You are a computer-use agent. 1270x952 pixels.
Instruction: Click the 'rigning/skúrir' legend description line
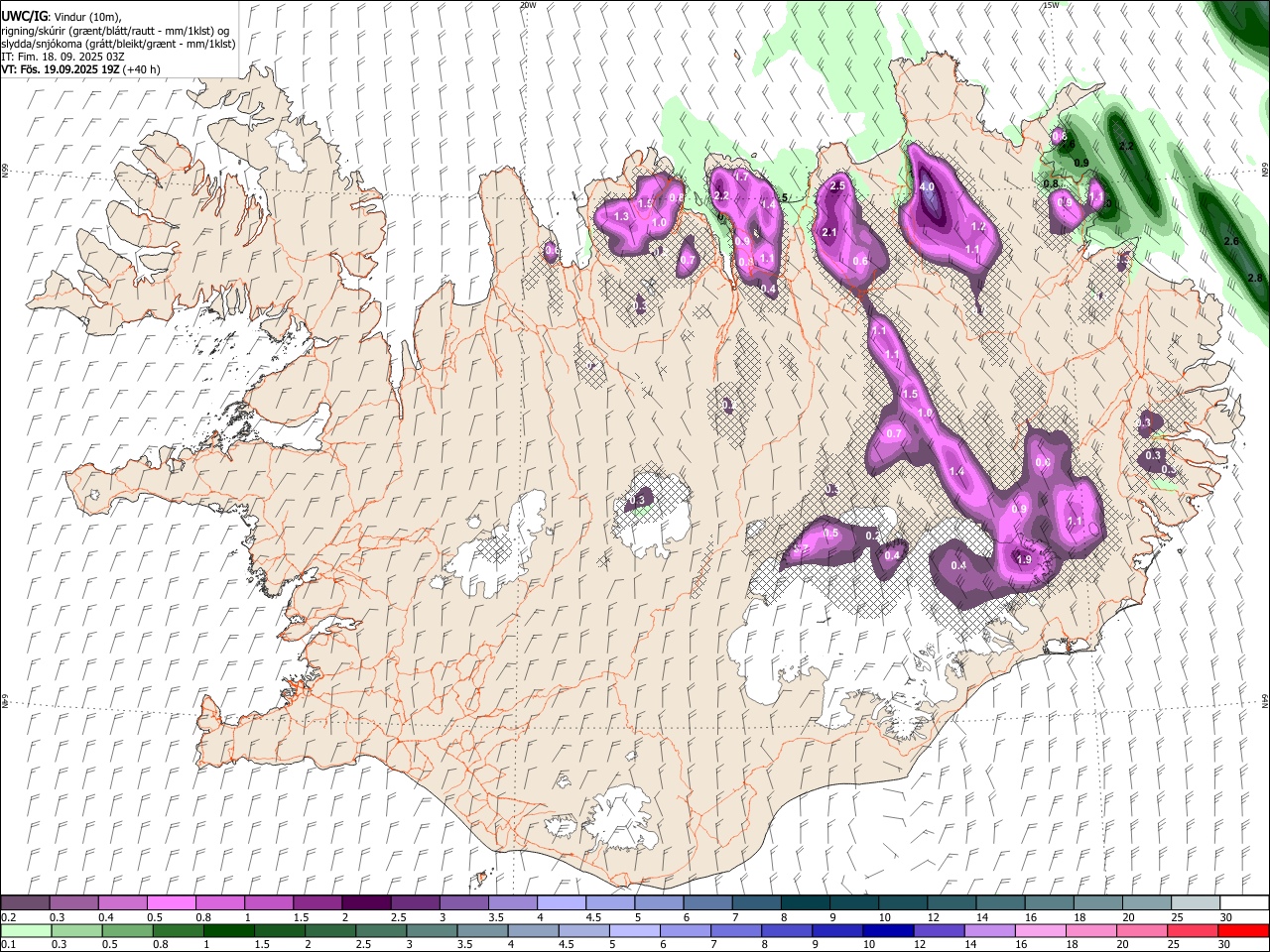115,31
